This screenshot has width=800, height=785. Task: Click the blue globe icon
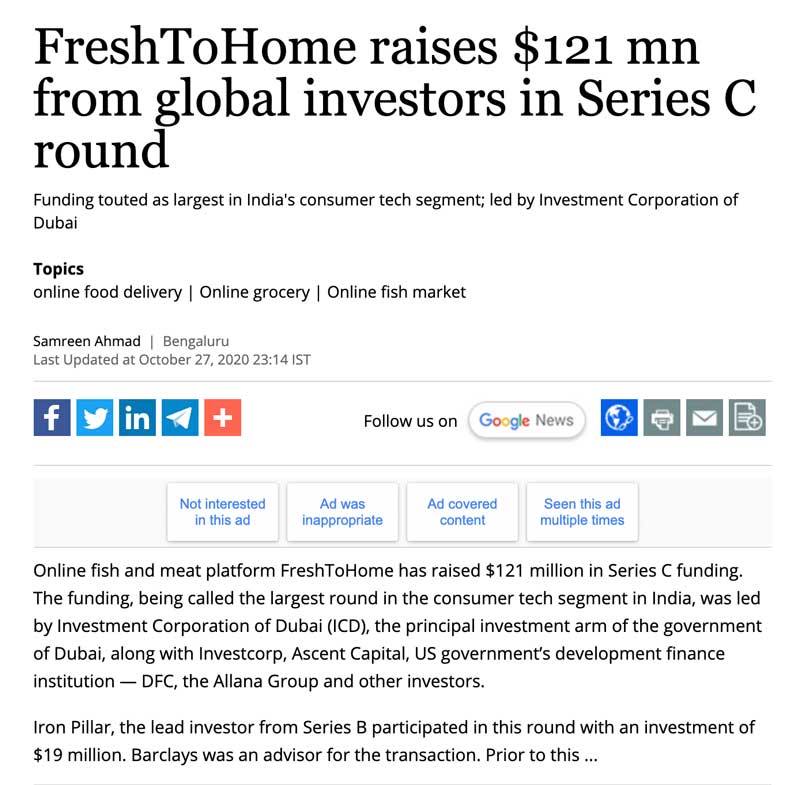click(619, 417)
